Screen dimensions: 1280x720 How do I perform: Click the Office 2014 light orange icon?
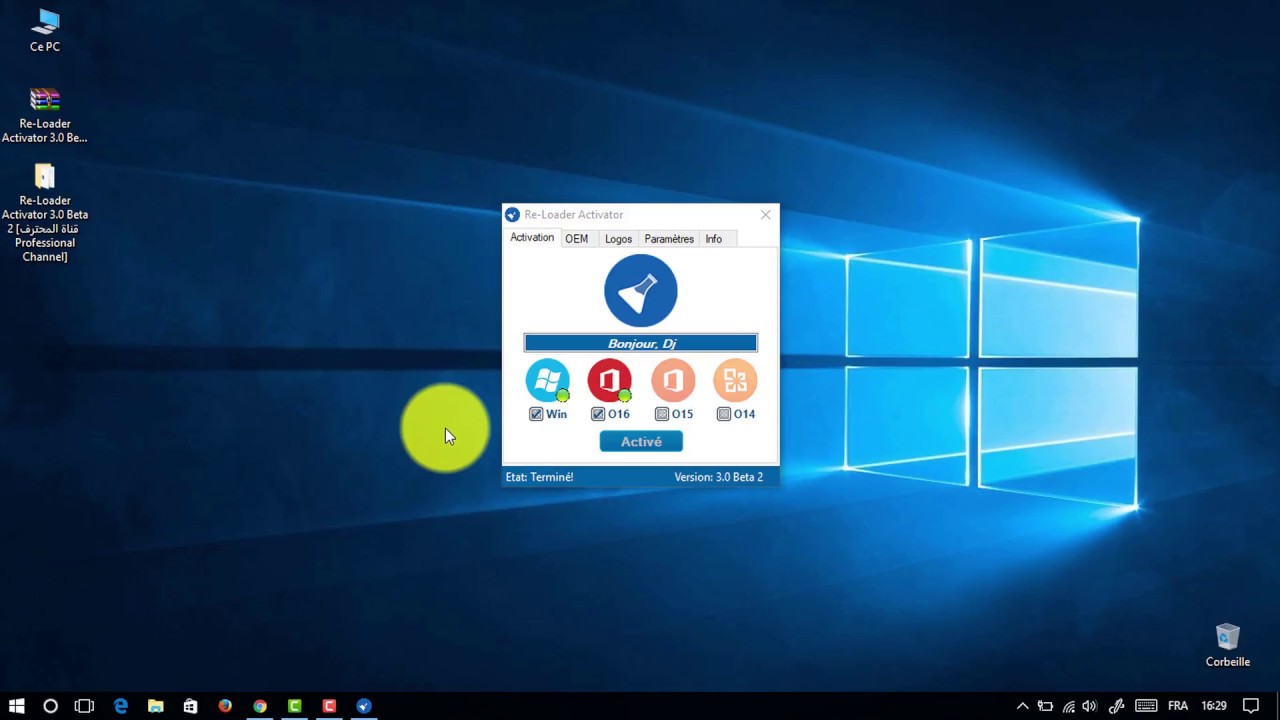click(735, 381)
